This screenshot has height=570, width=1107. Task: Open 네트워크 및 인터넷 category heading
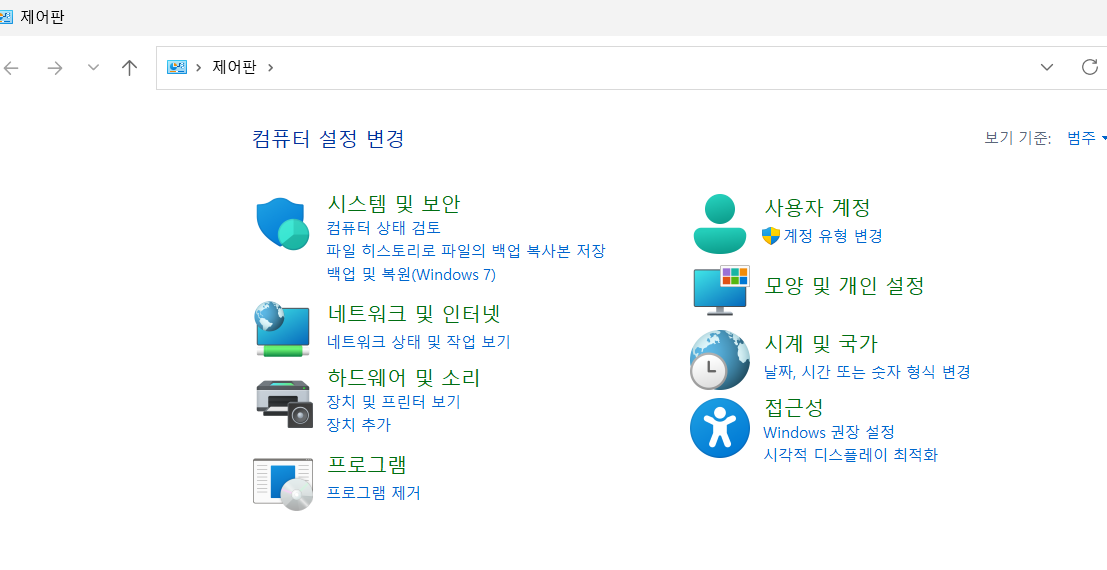tap(414, 313)
